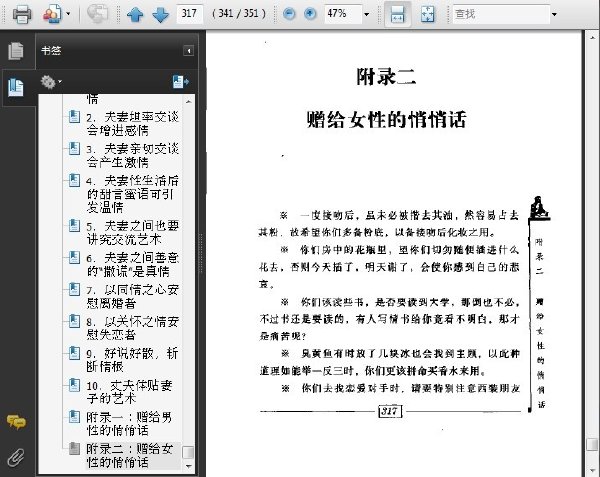Click bookmark icon beside 7. 以同情之心
Screen dimensions: 600x477
[74, 290]
